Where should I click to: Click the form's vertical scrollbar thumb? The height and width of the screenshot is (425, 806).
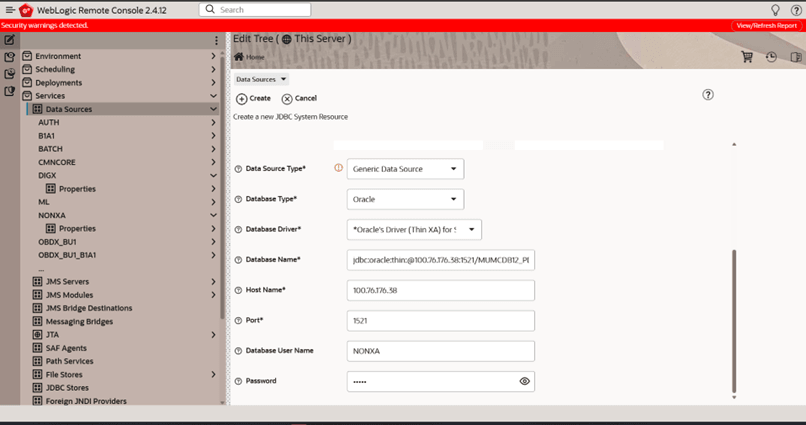point(734,321)
